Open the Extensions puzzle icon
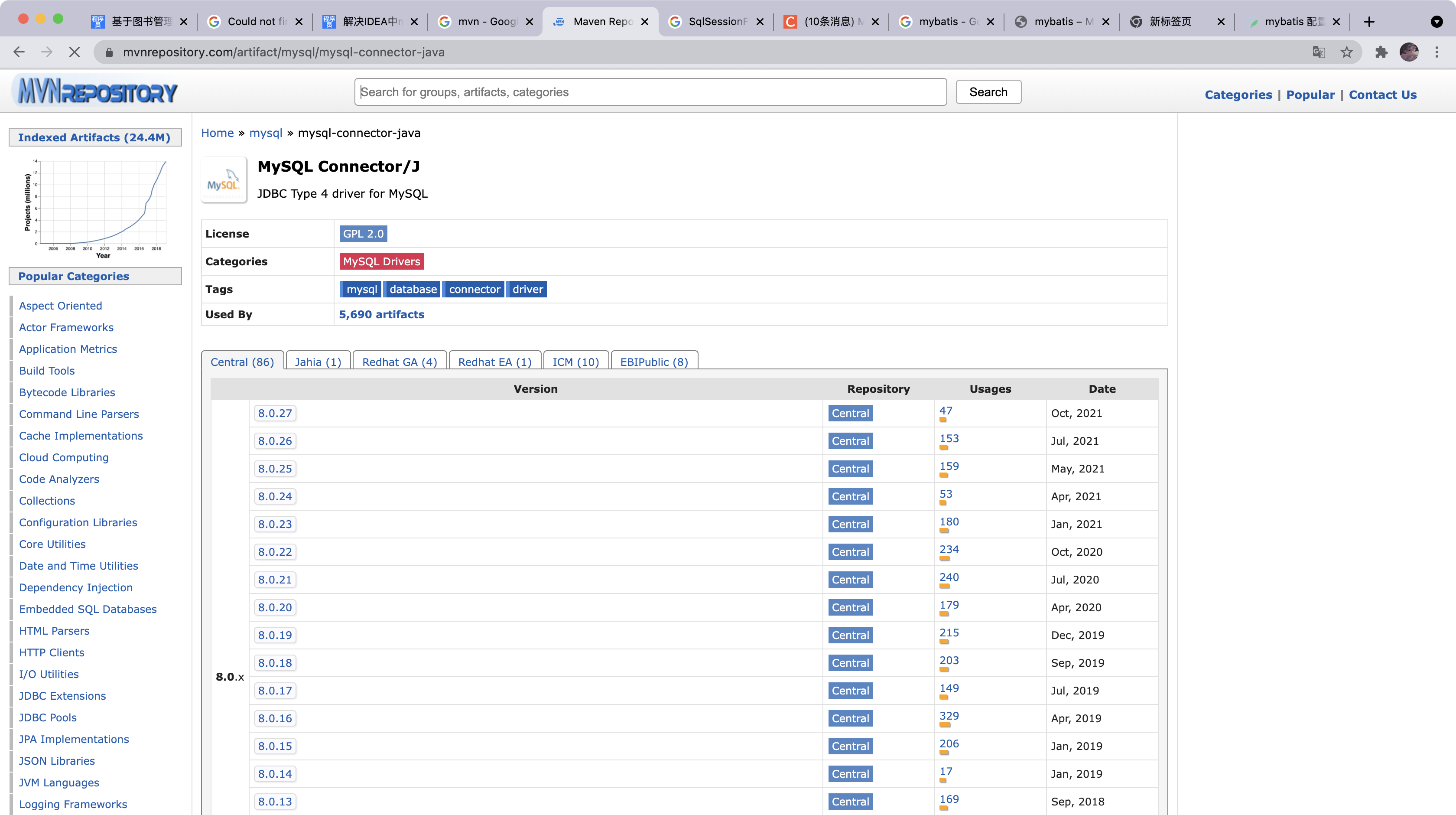Viewport: 1456px width, 815px height. pyautogui.click(x=1381, y=52)
